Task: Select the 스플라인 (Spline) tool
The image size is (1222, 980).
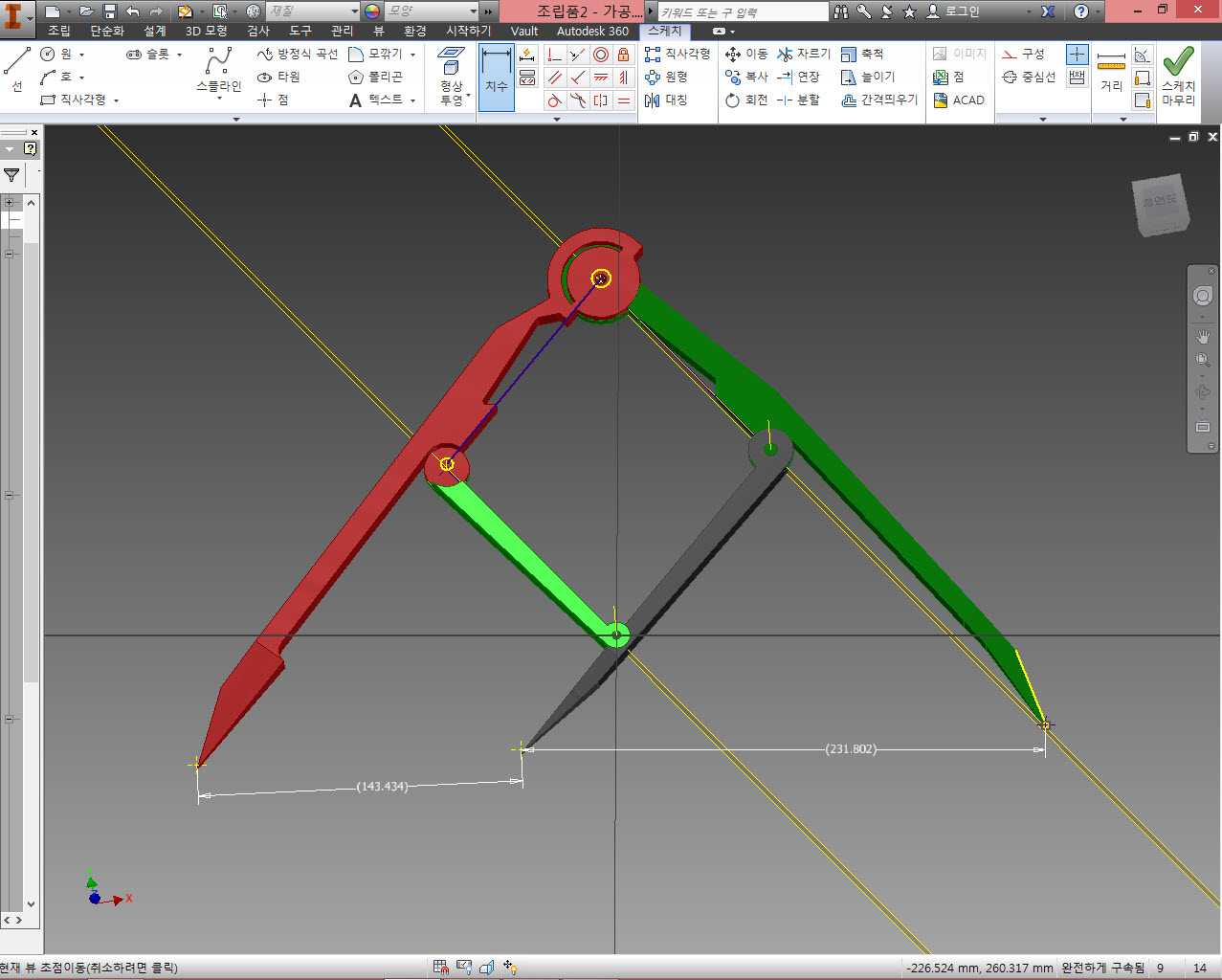Action: (x=218, y=72)
